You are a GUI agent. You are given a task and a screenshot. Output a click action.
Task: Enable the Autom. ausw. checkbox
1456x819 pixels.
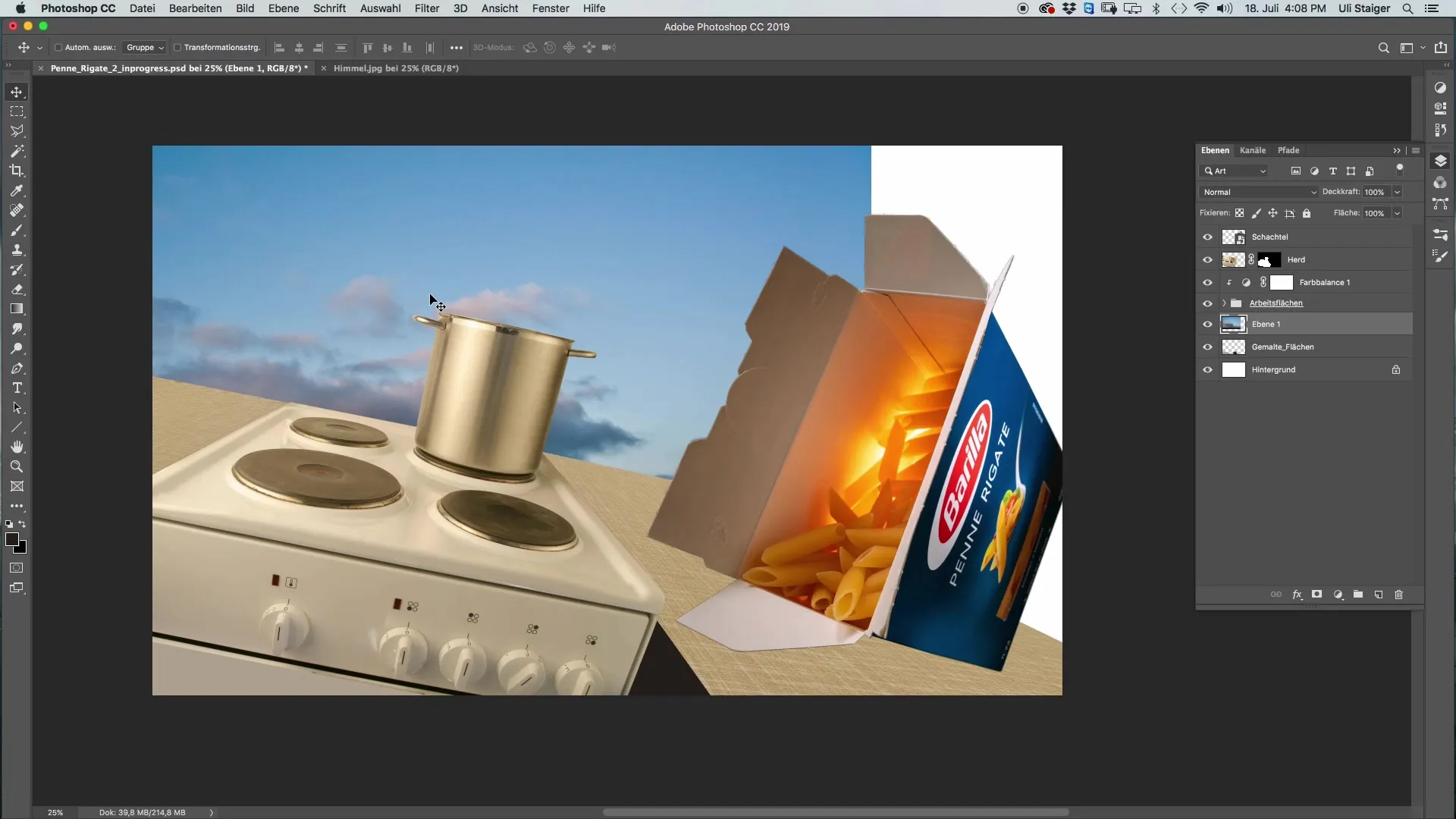point(58,47)
